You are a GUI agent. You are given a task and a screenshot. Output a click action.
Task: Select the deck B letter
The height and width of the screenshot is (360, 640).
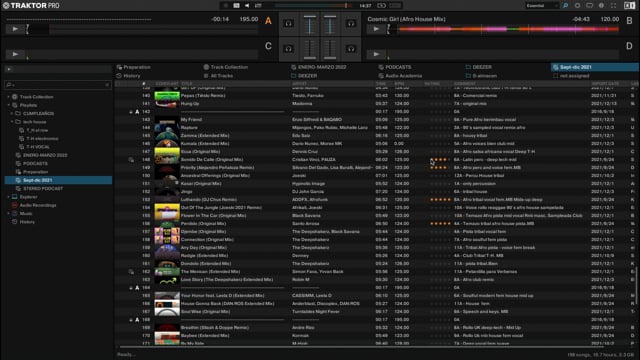(629, 20)
